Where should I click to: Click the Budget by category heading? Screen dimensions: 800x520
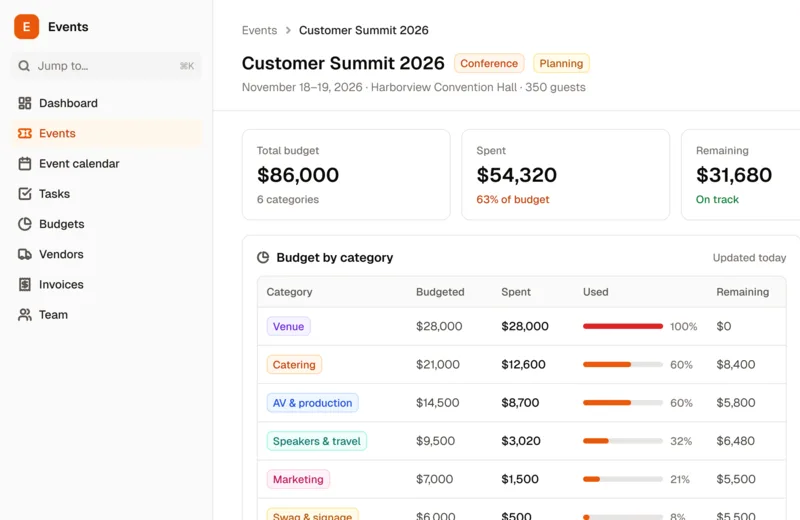point(335,258)
